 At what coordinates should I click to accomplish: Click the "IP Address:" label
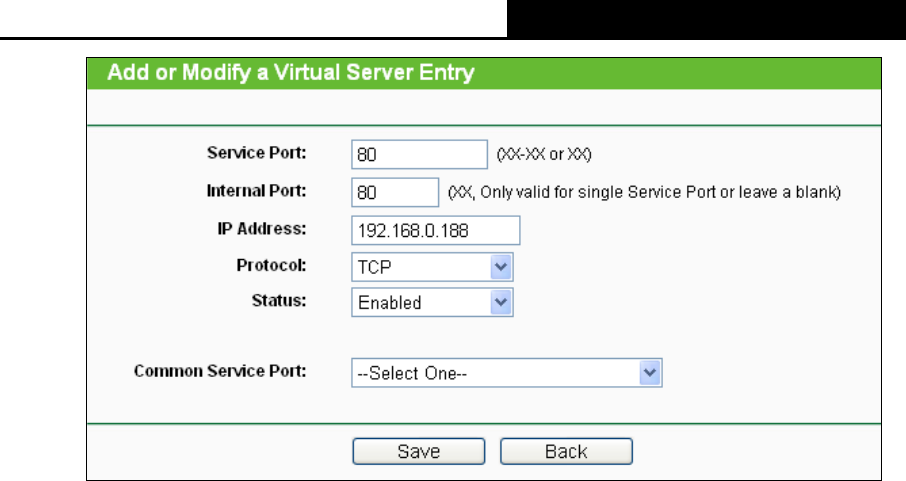coord(262,229)
